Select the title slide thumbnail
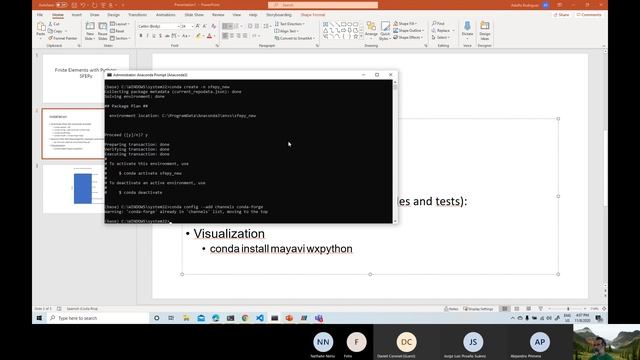The width and height of the screenshot is (640, 360). [86, 79]
